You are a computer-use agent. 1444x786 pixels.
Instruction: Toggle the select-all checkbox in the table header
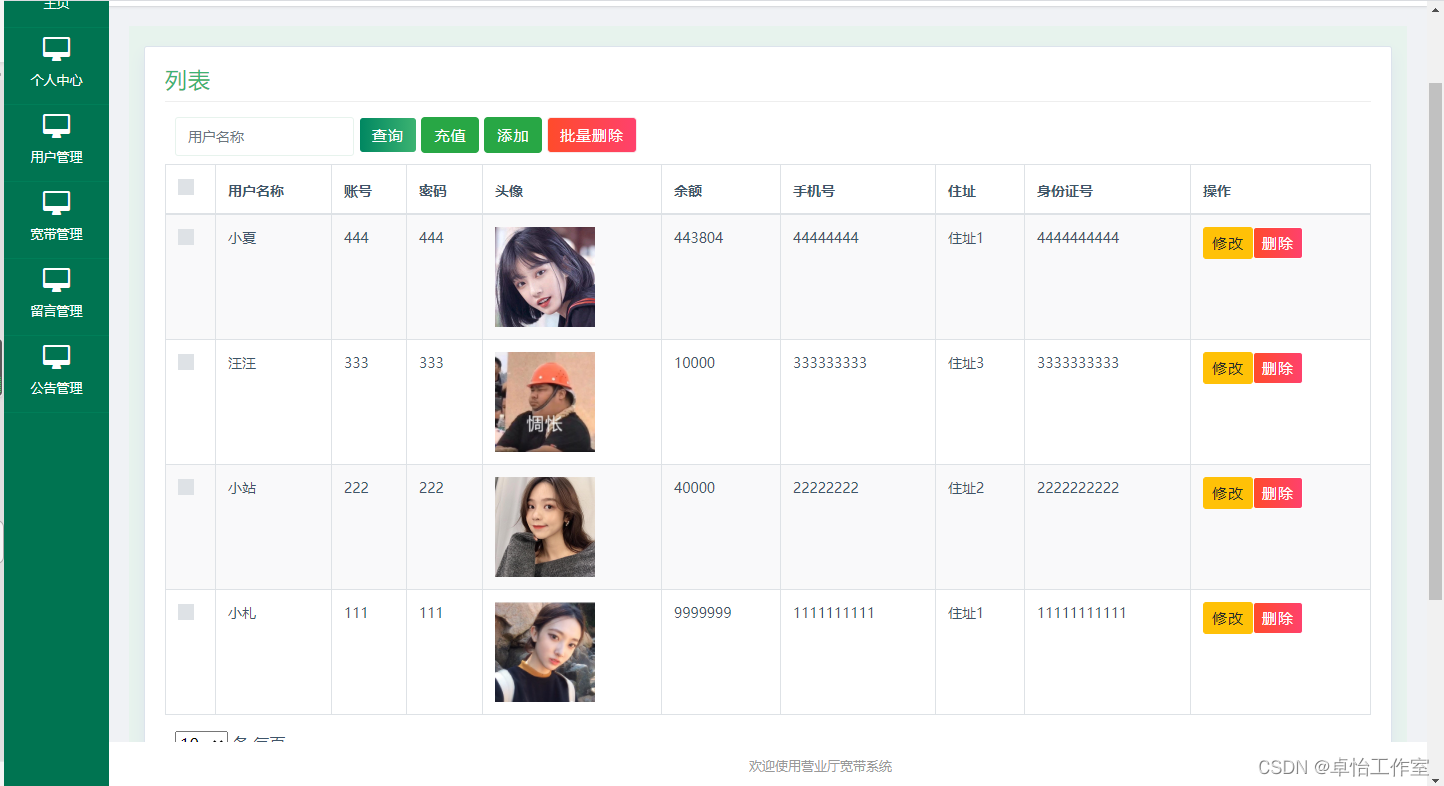186,188
